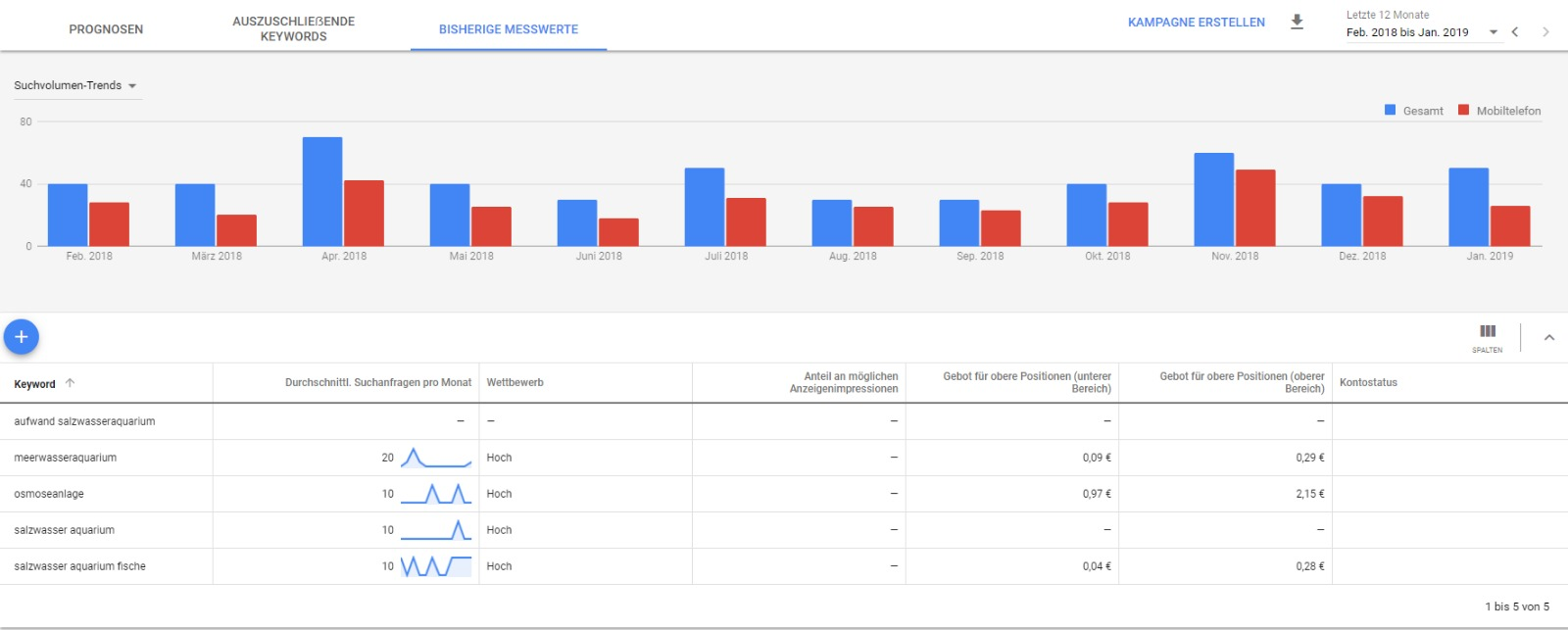The height and width of the screenshot is (630, 1568).
Task: Click Kampagne erstellen link
Action: coord(1197,22)
